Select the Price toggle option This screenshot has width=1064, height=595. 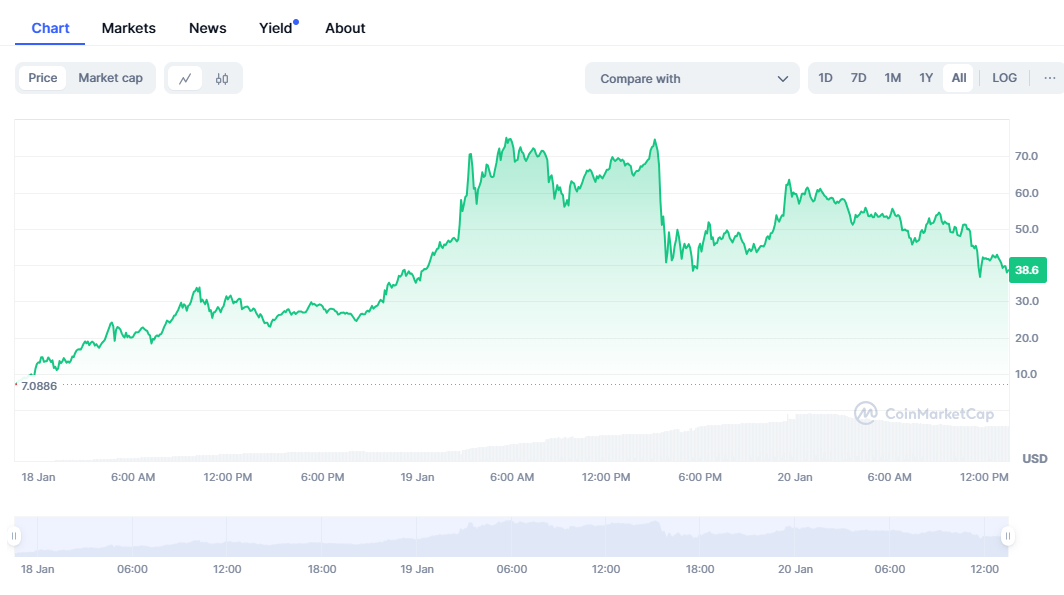43,78
